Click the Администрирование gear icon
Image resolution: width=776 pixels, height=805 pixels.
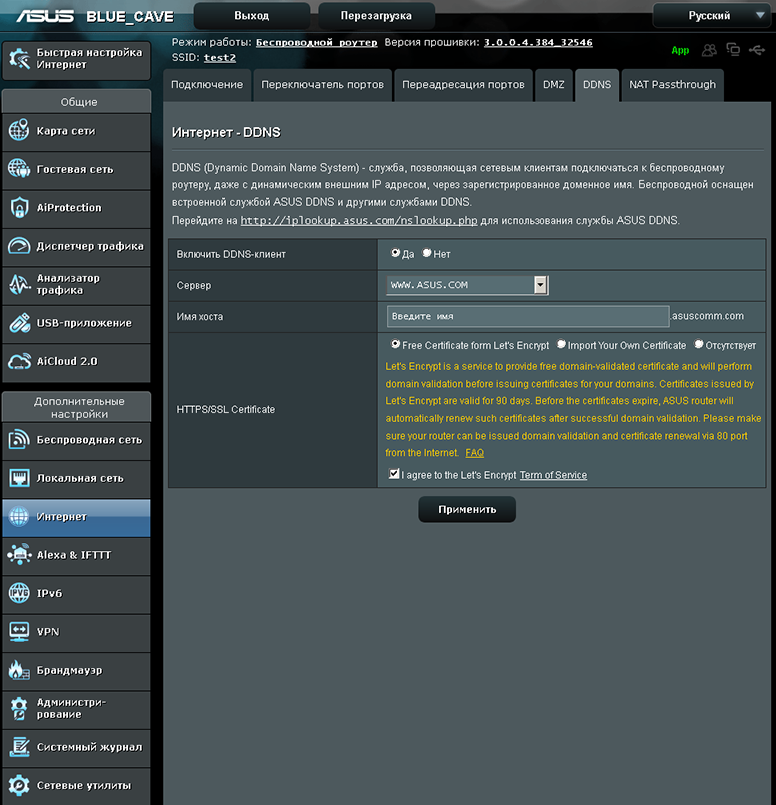pos(19,708)
